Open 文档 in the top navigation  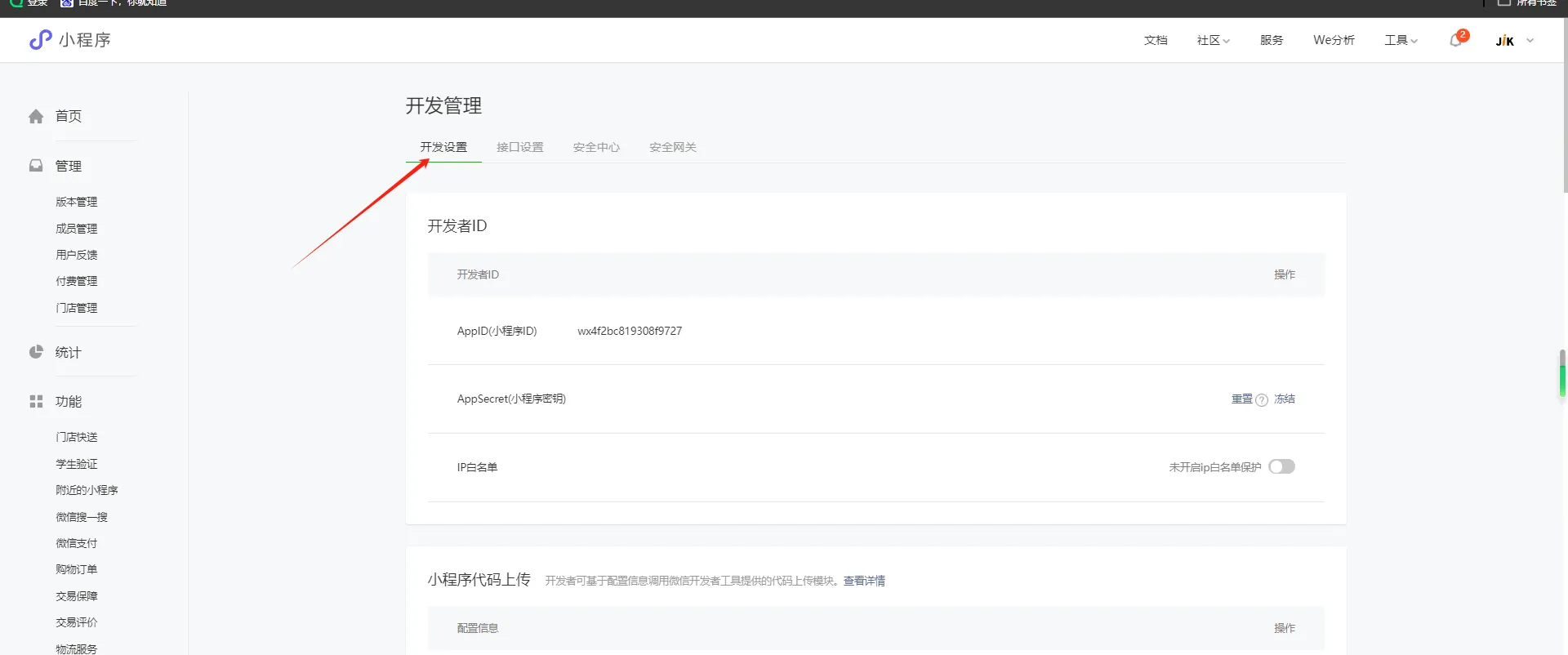click(x=1156, y=40)
